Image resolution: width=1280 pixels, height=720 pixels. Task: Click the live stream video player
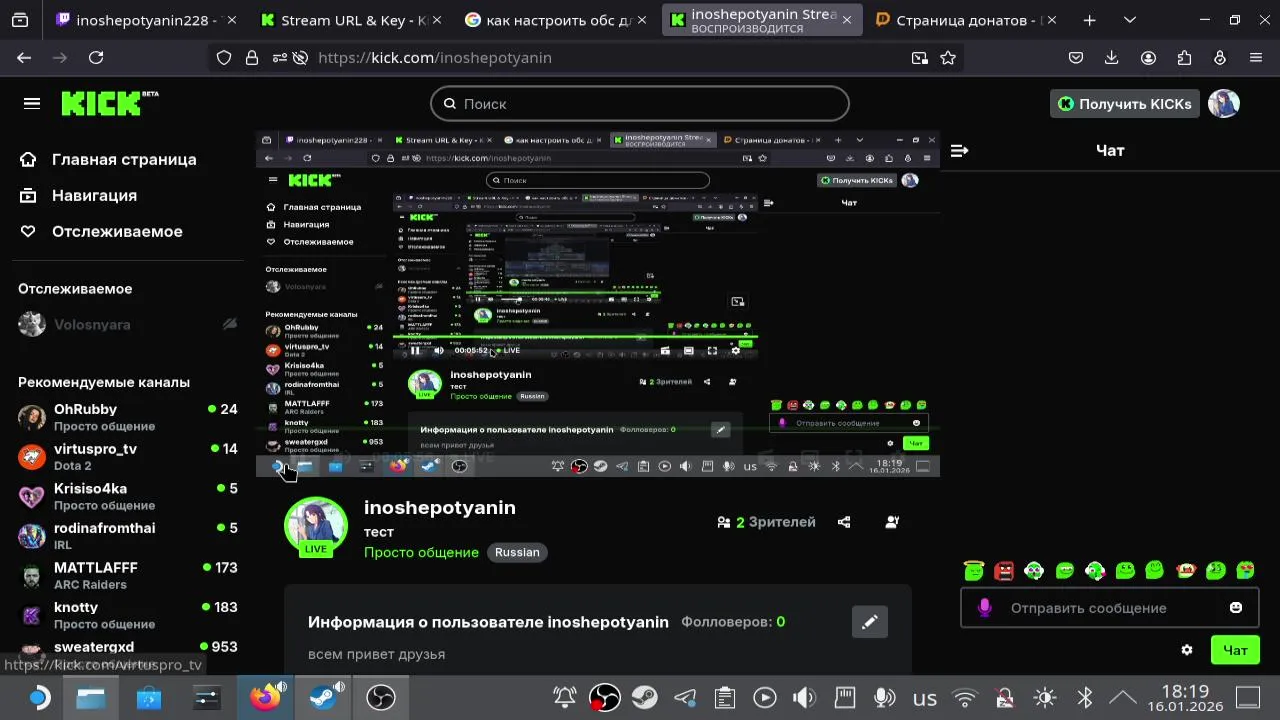(x=598, y=304)
